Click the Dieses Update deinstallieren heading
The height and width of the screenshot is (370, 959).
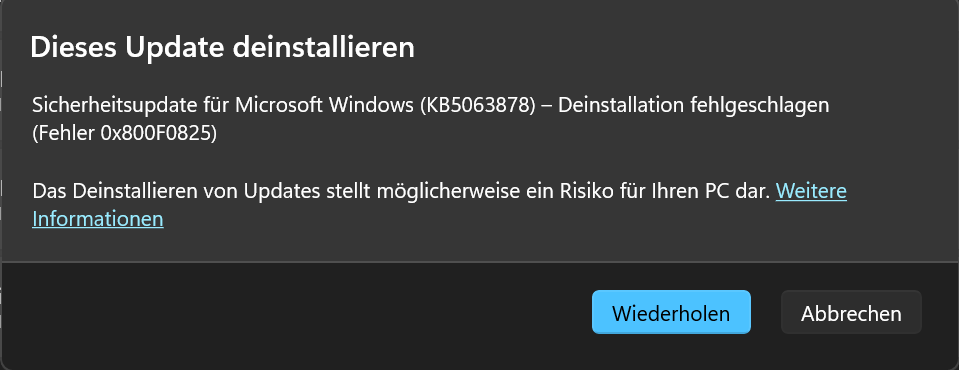pos(223,48)
